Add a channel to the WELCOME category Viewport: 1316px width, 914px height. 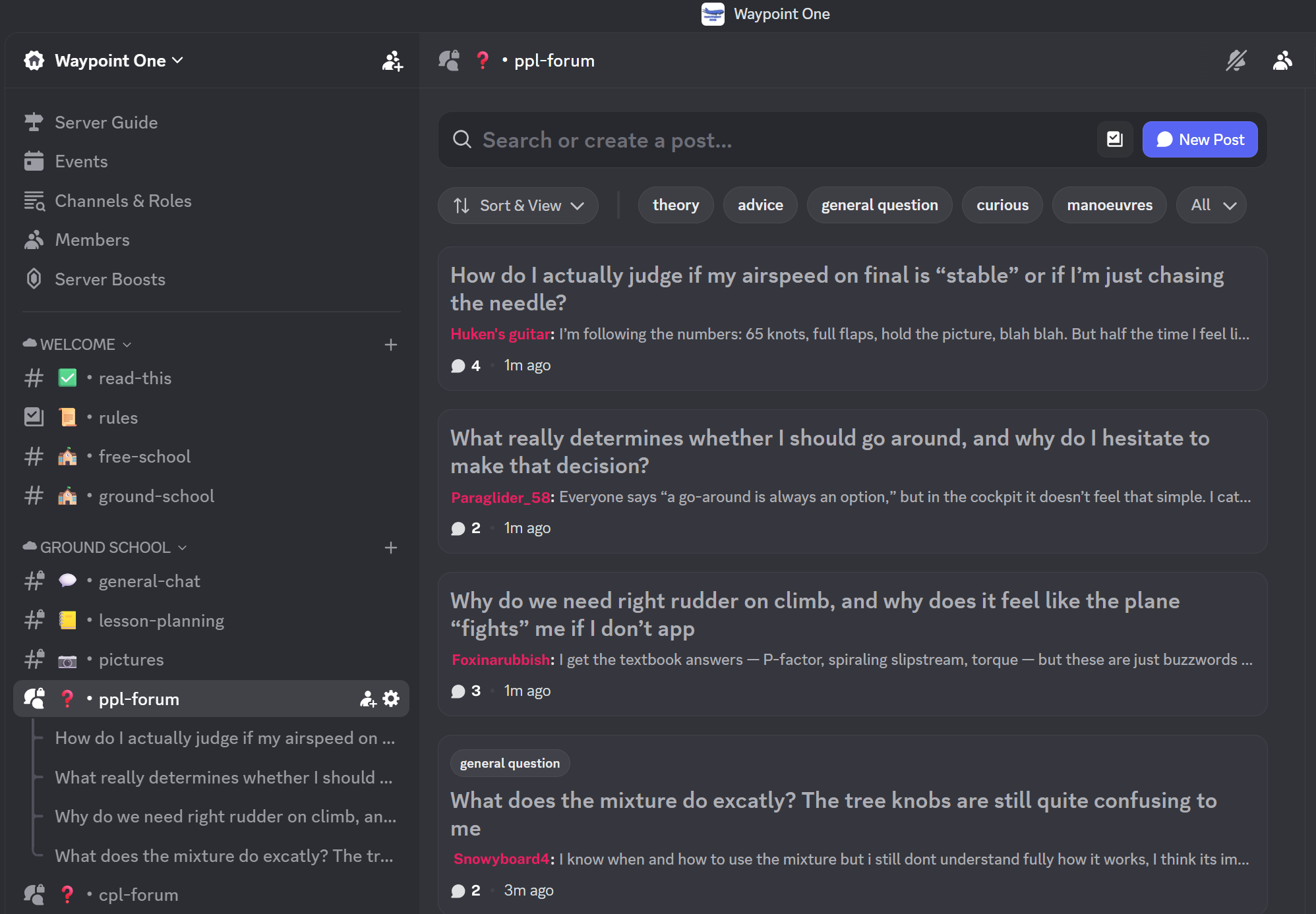[x=390, y=345]
